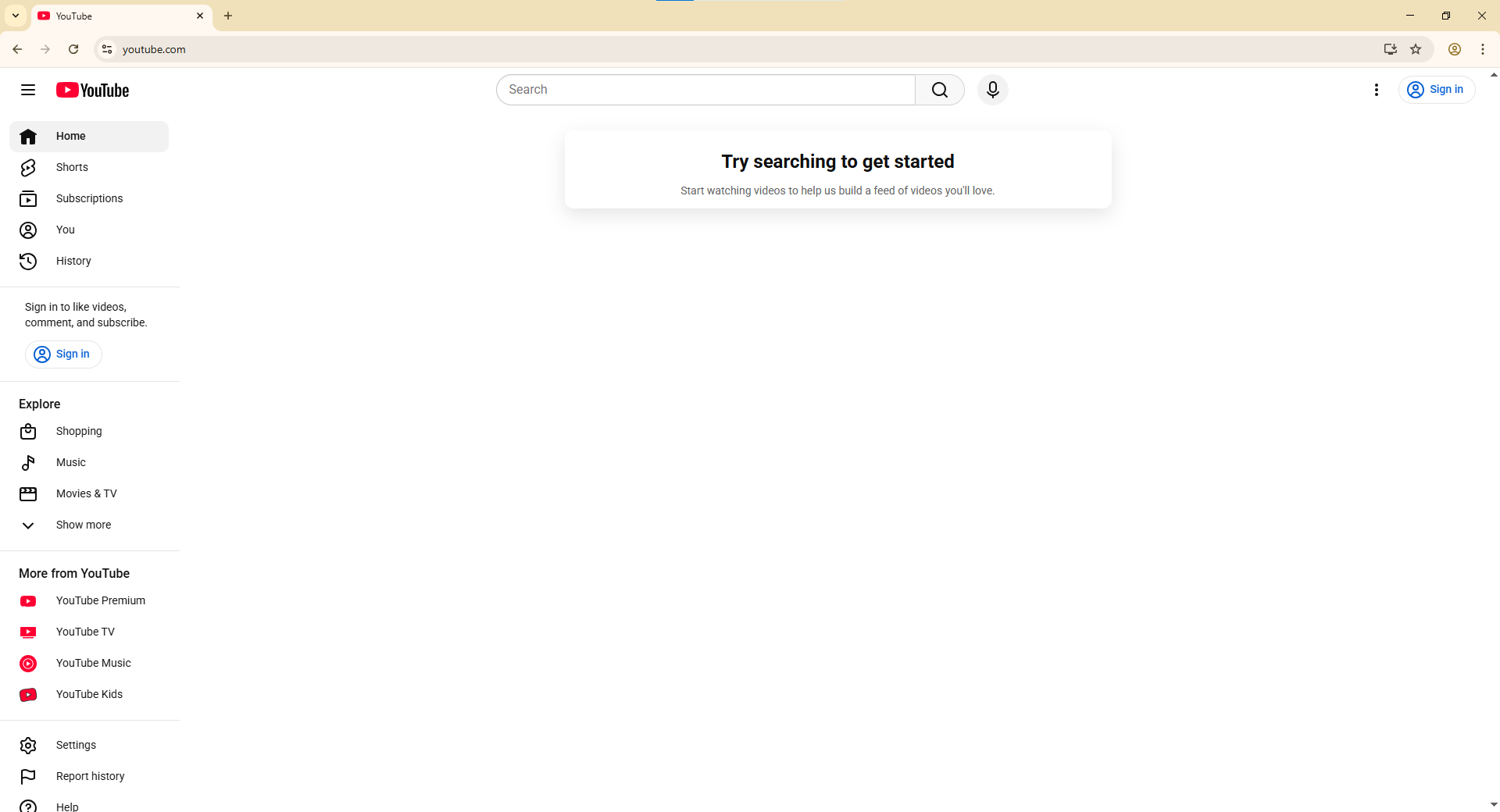Start voice search with microphone icon
This screenshot has height=812, width=1500.
[x=992, y=90]
